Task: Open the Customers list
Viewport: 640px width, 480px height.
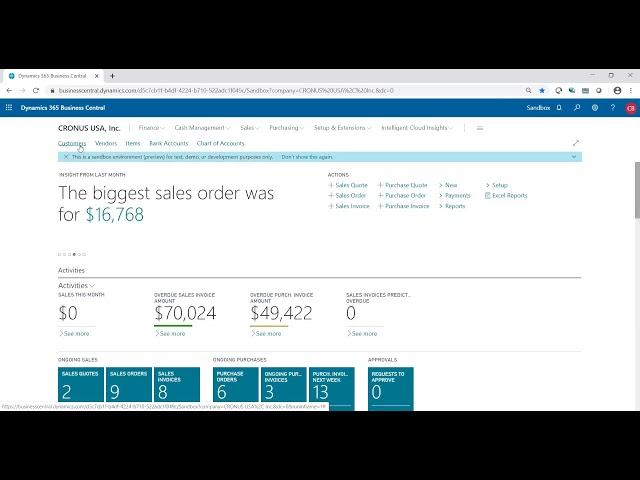Action: tap(72, 143)
